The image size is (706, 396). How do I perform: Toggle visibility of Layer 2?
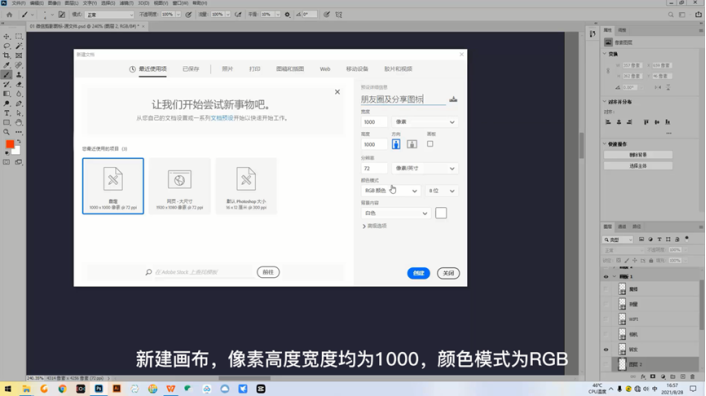coord(606,364)
